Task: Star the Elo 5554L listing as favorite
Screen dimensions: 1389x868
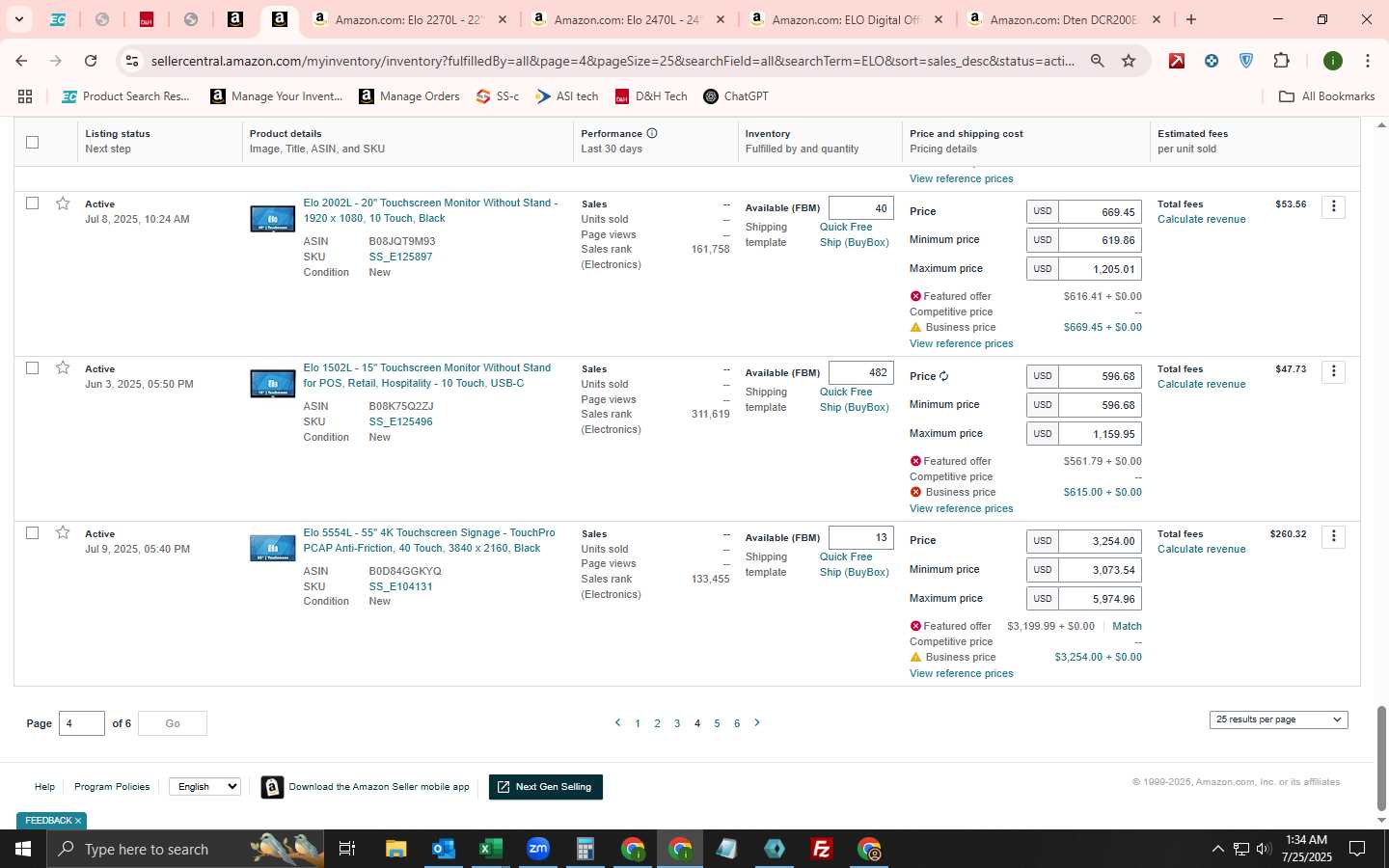Action: point(63,533)
